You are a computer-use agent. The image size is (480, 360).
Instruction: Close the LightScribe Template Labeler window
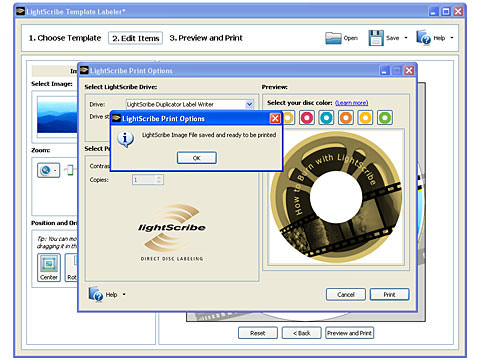point(458,12)
